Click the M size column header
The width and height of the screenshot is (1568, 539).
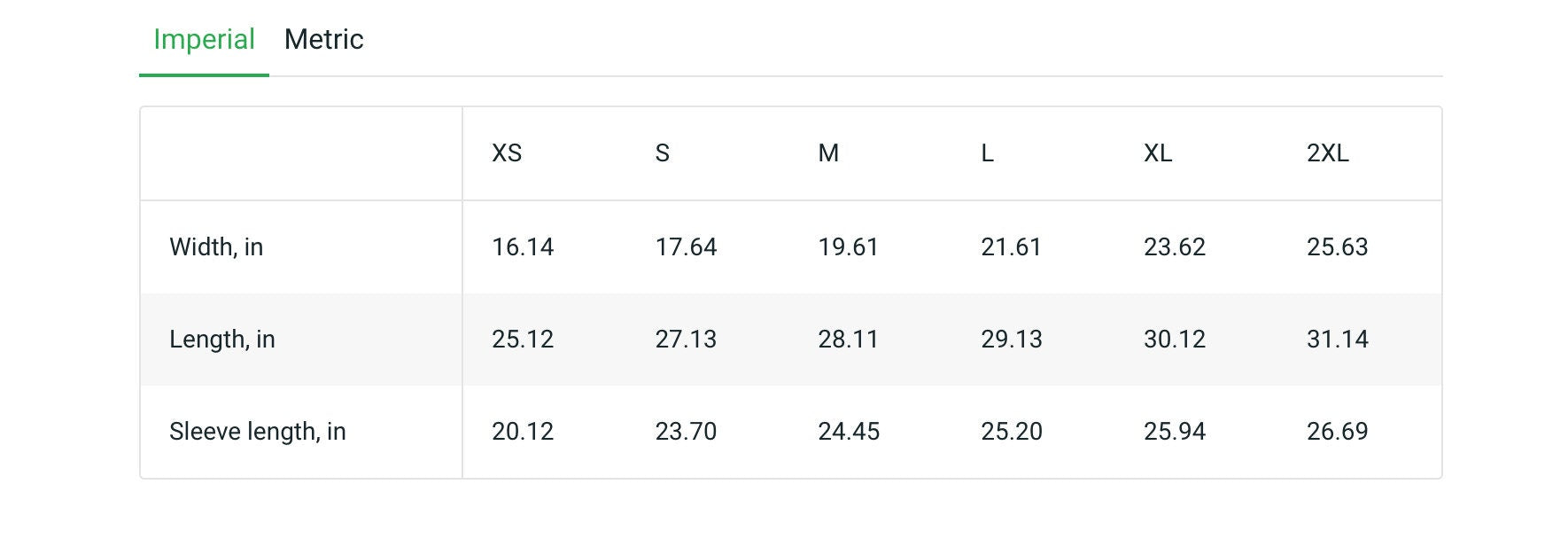(x=828, y=153)
